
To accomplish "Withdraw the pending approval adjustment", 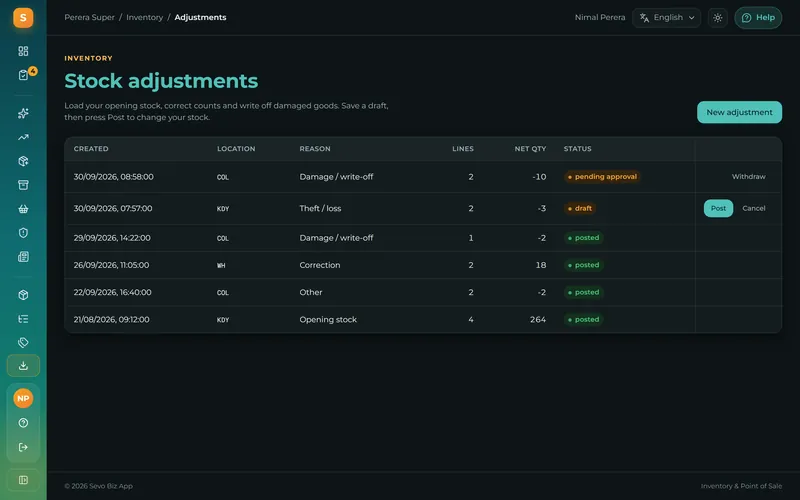I will tap(748, 177).
